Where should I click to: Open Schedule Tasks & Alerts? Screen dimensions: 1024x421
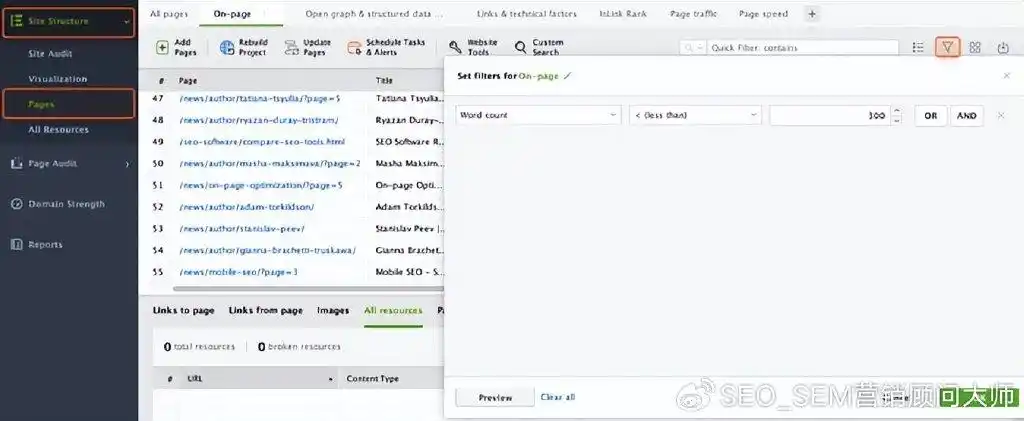coord(354,48)
